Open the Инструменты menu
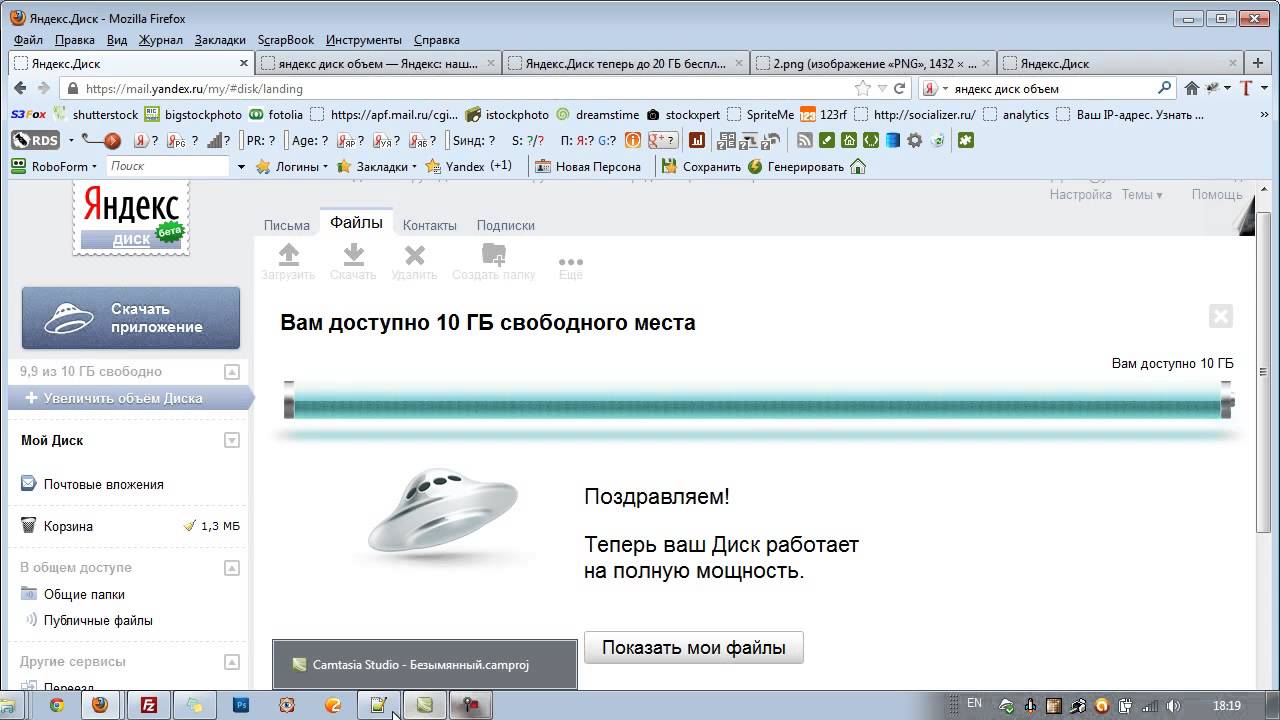 tap(364, 40)
